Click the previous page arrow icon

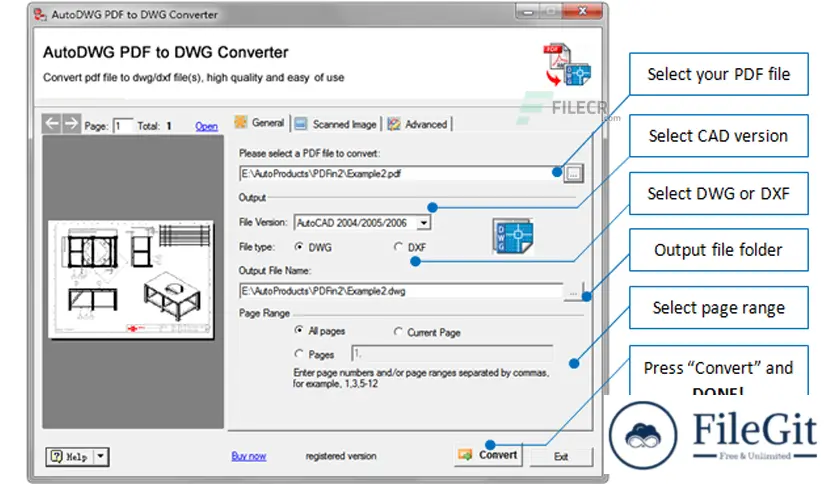click(x=52, y=124)
